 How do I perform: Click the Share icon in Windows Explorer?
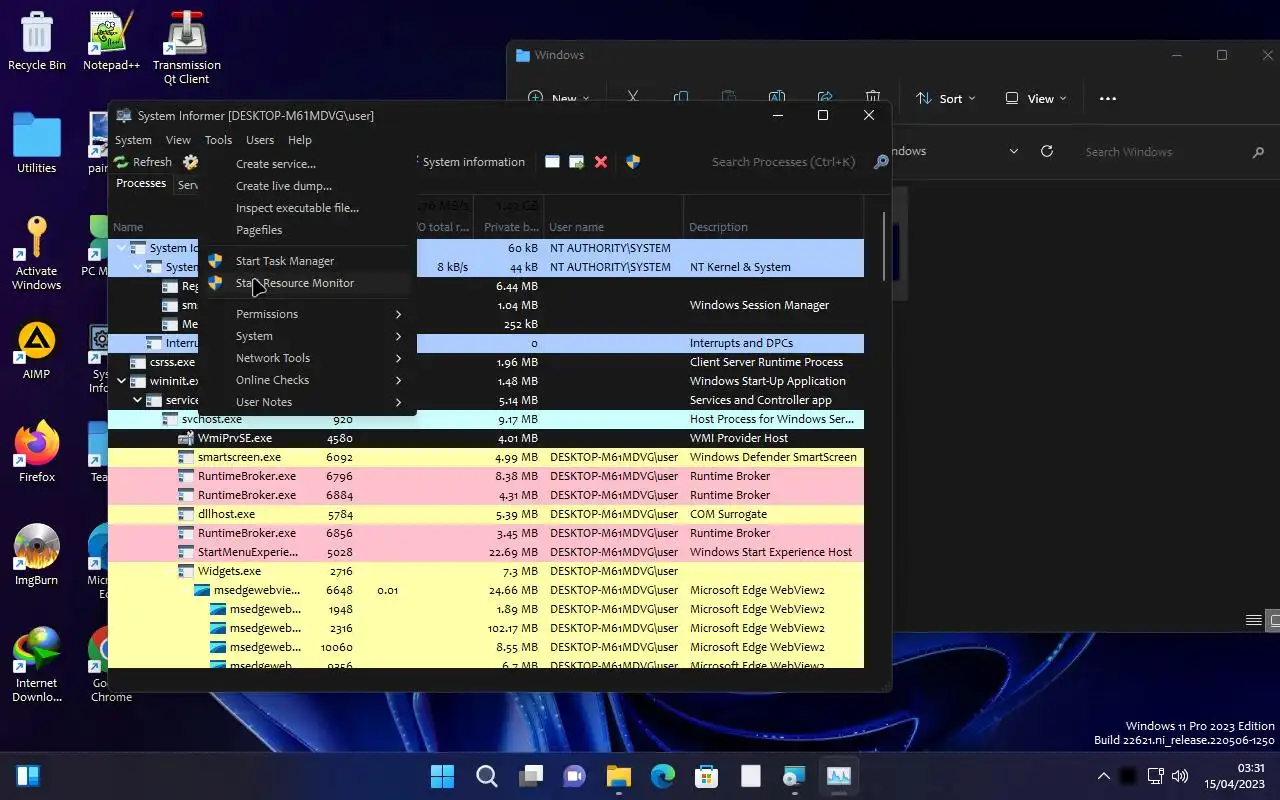[x=825, y=98]
